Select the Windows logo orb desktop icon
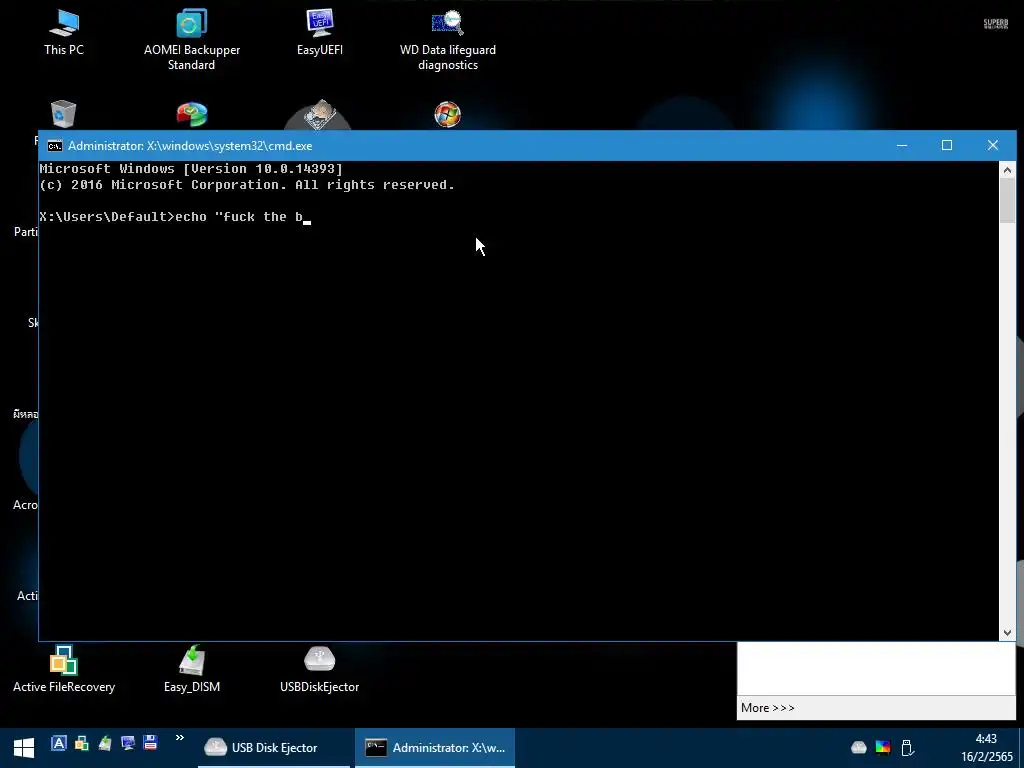Viewport: 1024px width, 768px height. (447, 114)
